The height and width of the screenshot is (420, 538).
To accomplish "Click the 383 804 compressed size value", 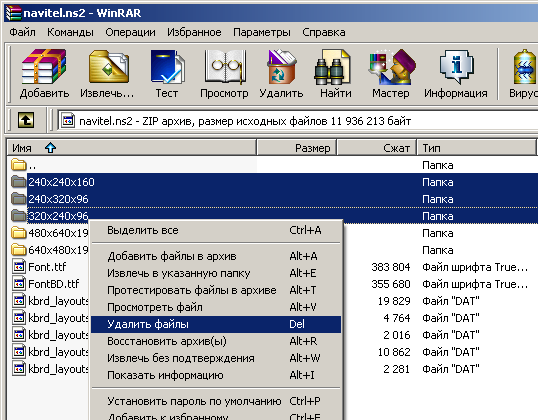I will [x=390, y=267].
